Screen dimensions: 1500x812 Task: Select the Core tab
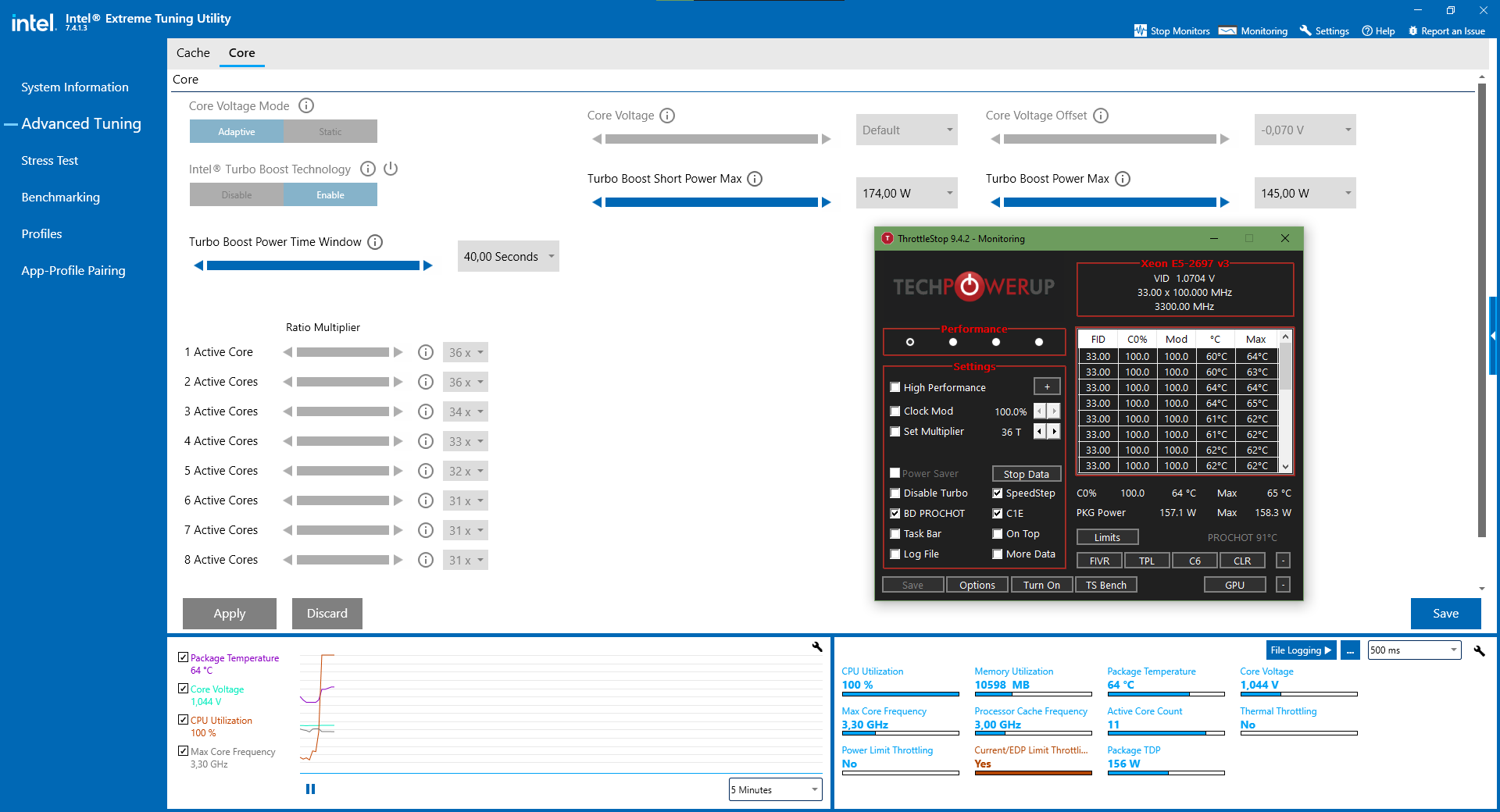(x=242, y=53)
